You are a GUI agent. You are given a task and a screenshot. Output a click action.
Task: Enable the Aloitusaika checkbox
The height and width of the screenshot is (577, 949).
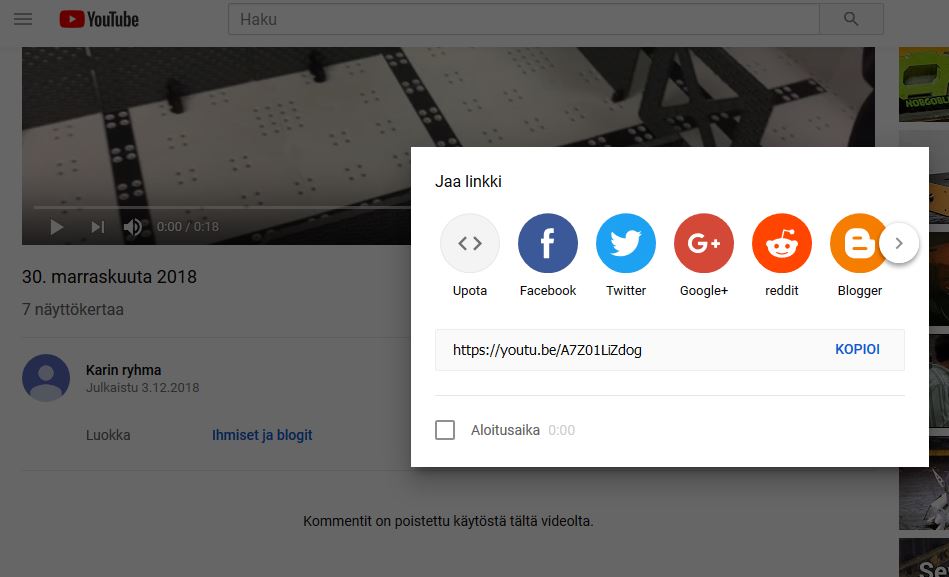pos(445,430)
